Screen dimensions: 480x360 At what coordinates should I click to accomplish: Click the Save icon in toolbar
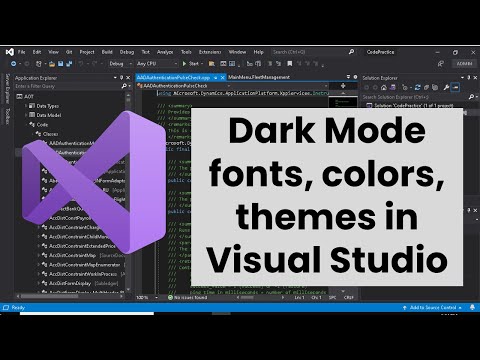click(x=61, y=64)
